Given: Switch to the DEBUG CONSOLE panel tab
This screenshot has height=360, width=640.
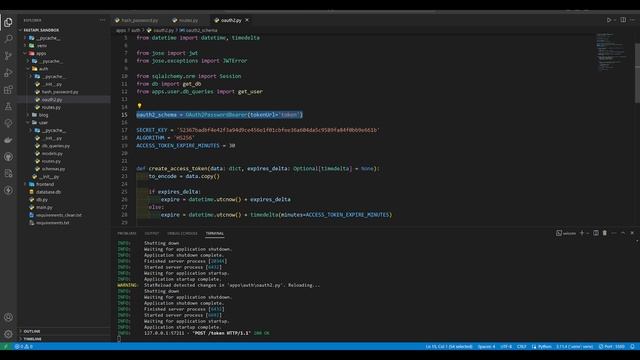Looking at the screenshot, I should (x=182, y=233).
